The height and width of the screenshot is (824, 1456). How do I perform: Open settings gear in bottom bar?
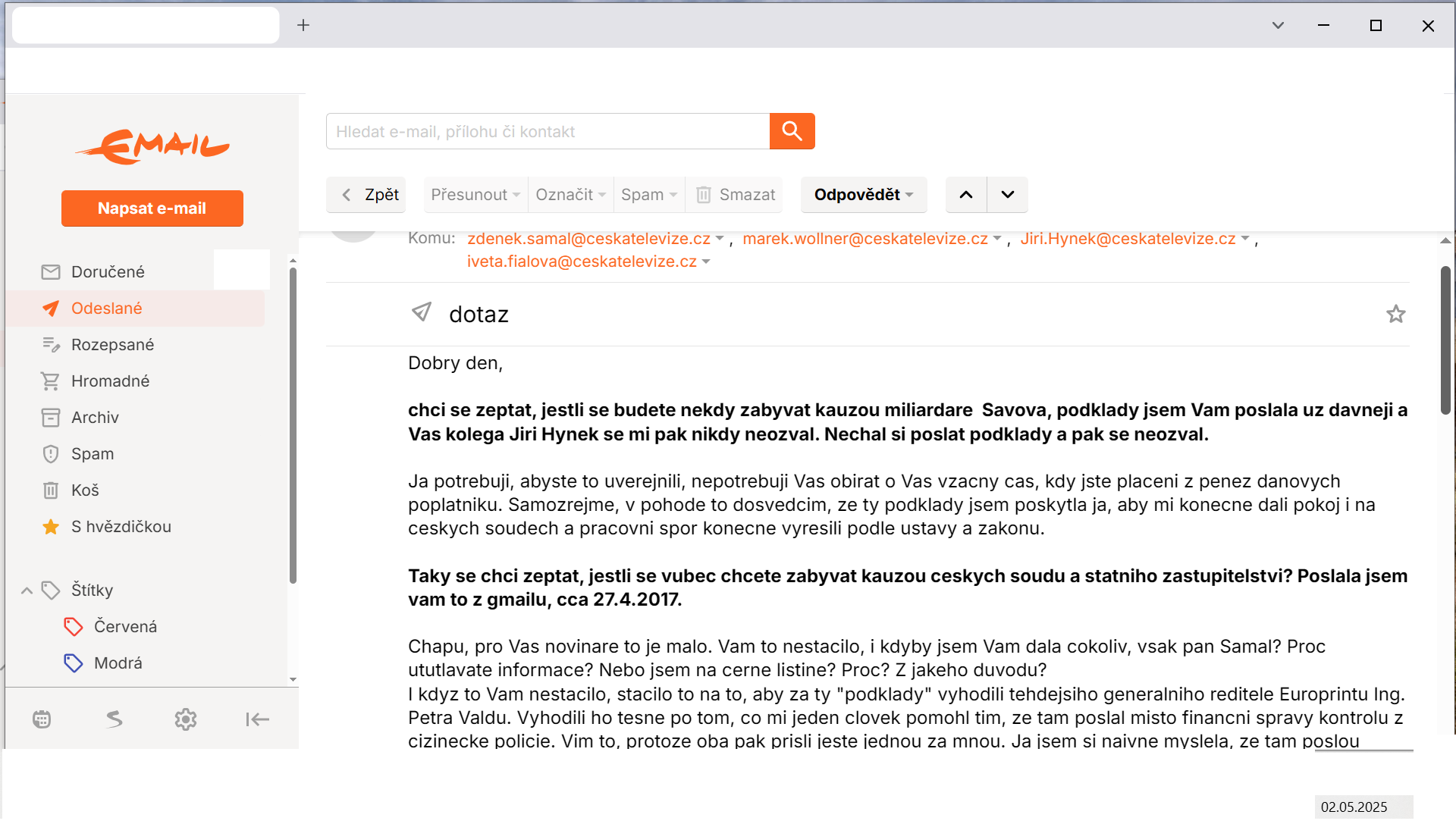click(x=186, y=719)
